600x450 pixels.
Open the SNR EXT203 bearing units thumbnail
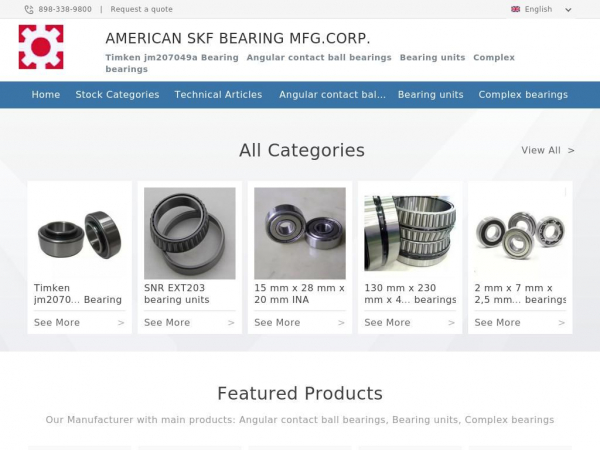point(190,233)
